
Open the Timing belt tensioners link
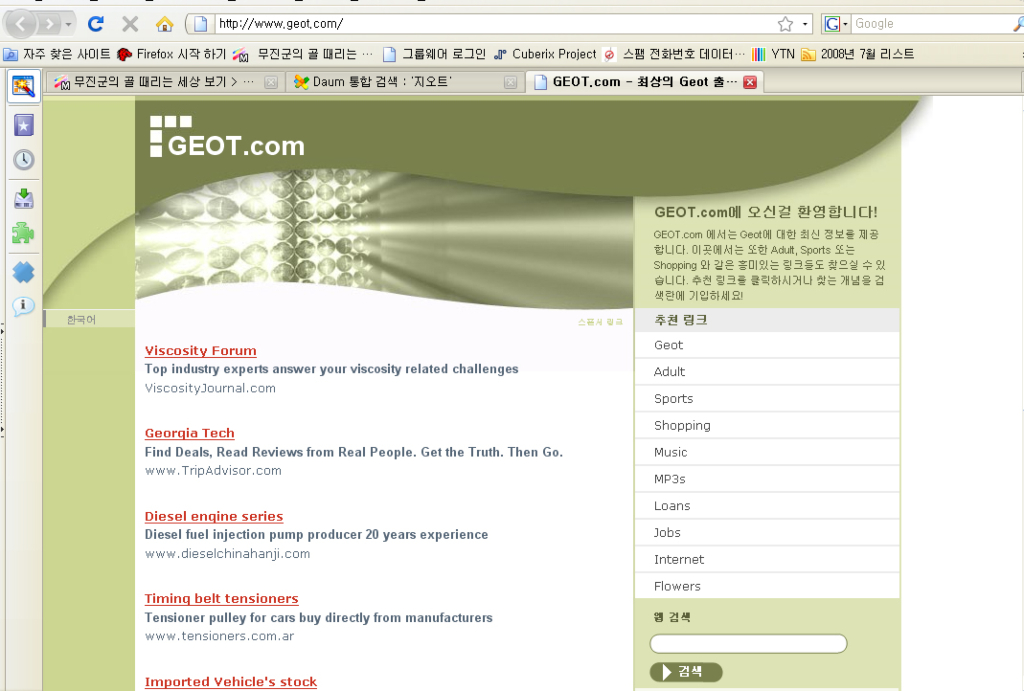tap(221, 598)
